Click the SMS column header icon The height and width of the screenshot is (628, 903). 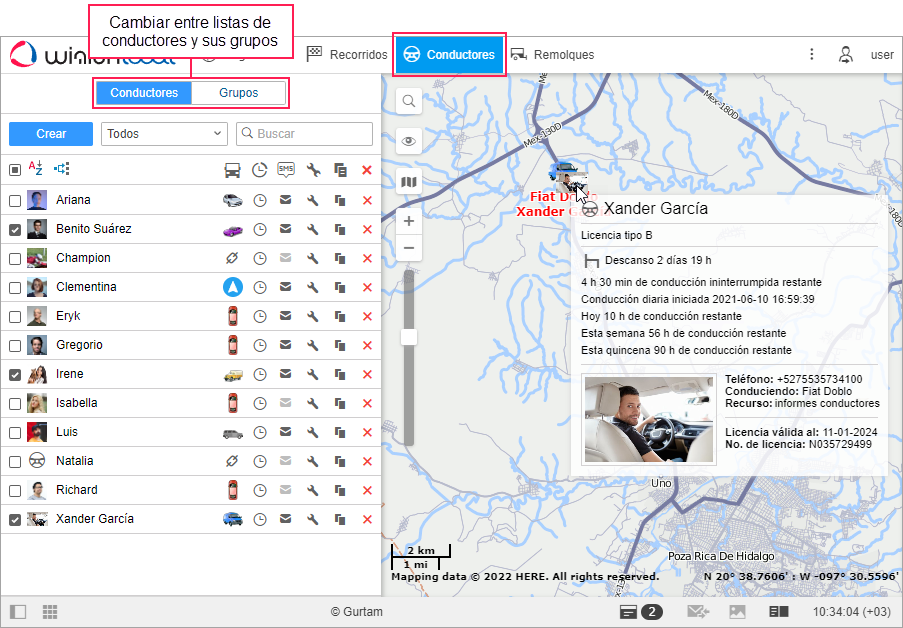pos(286,169)
